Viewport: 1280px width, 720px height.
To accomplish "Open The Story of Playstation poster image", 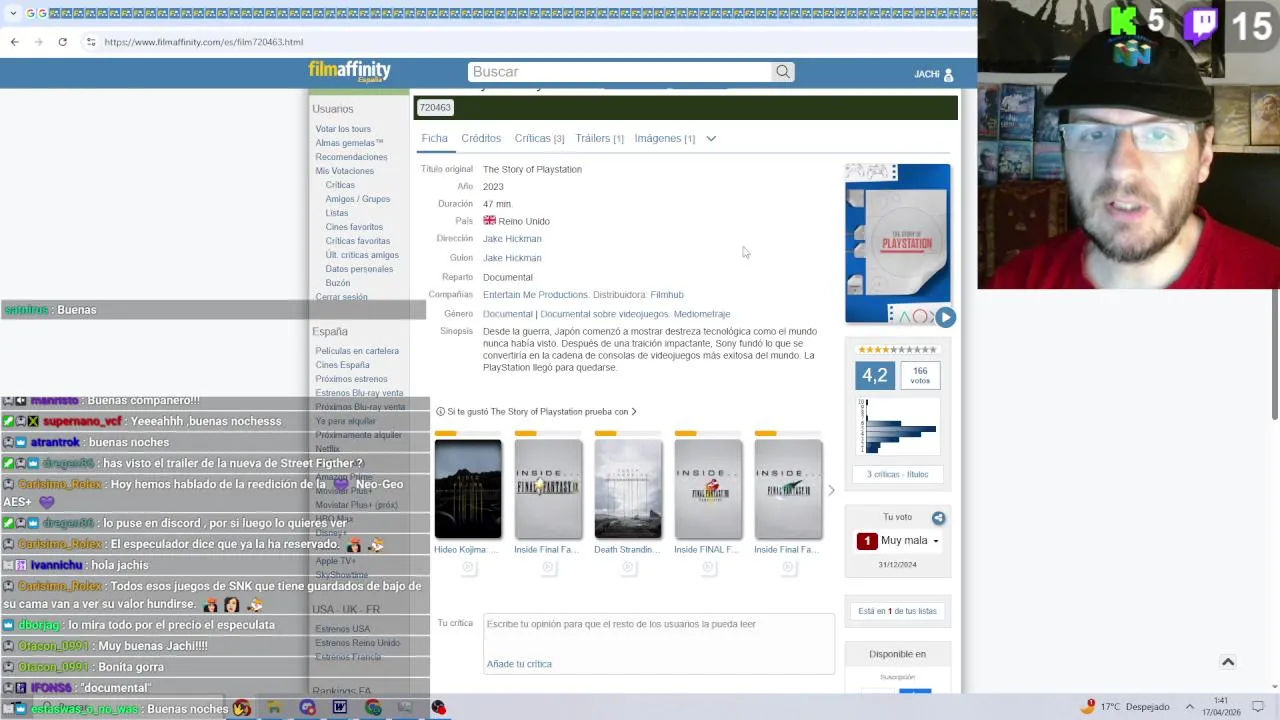I will 898,244.
